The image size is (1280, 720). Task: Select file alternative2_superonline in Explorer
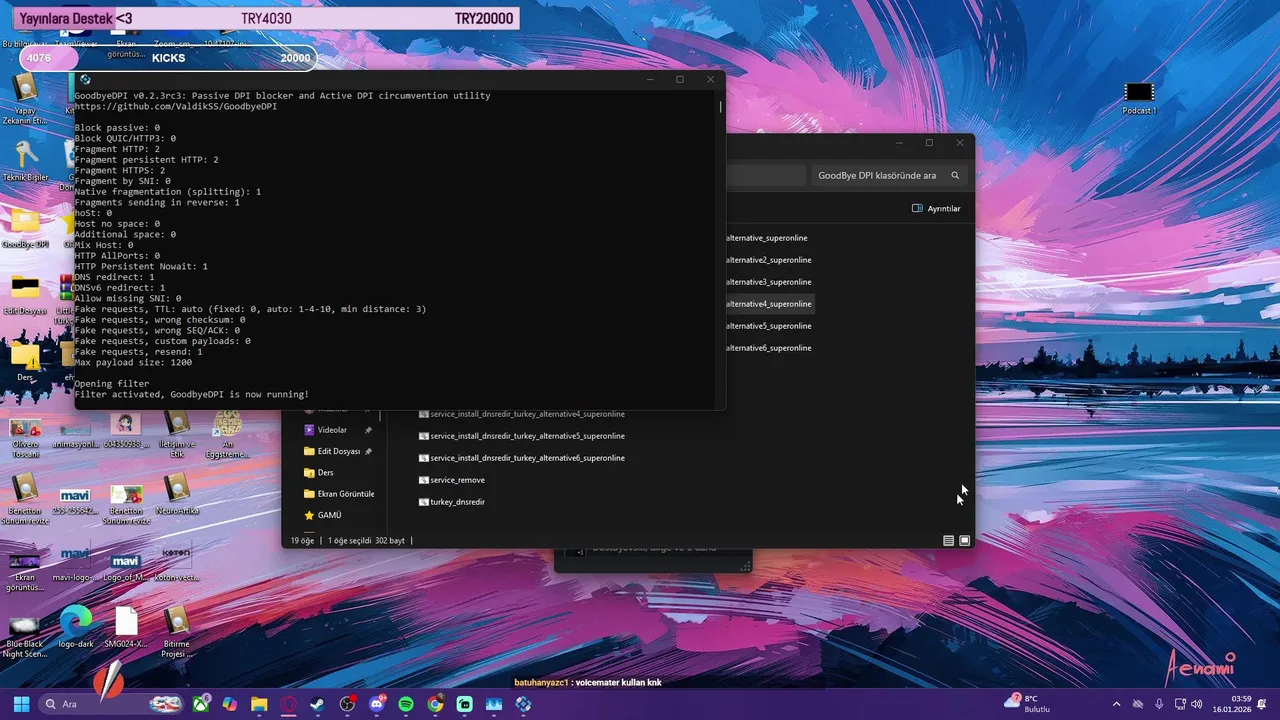(770, 260)
